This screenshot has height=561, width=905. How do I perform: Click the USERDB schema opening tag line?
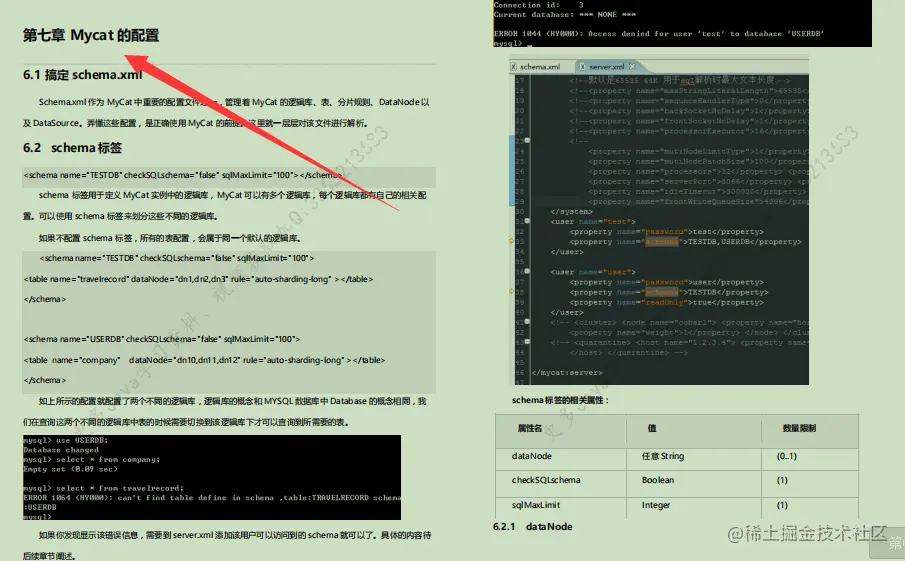(162, 339)
